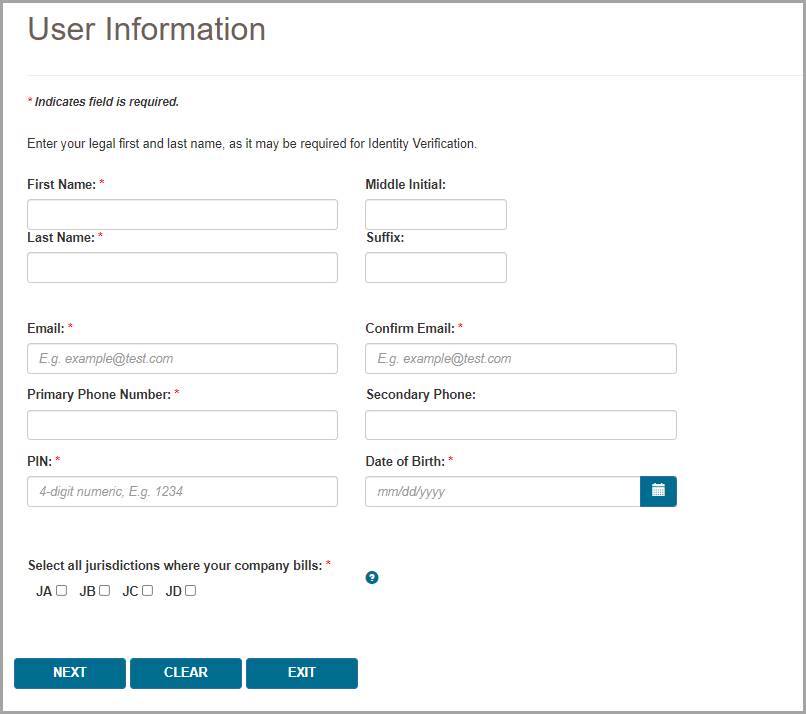The height and width of the screenshot is (714, 806).
Task: Select the JD jurisdiction checkbox
Action: [191, 591]
